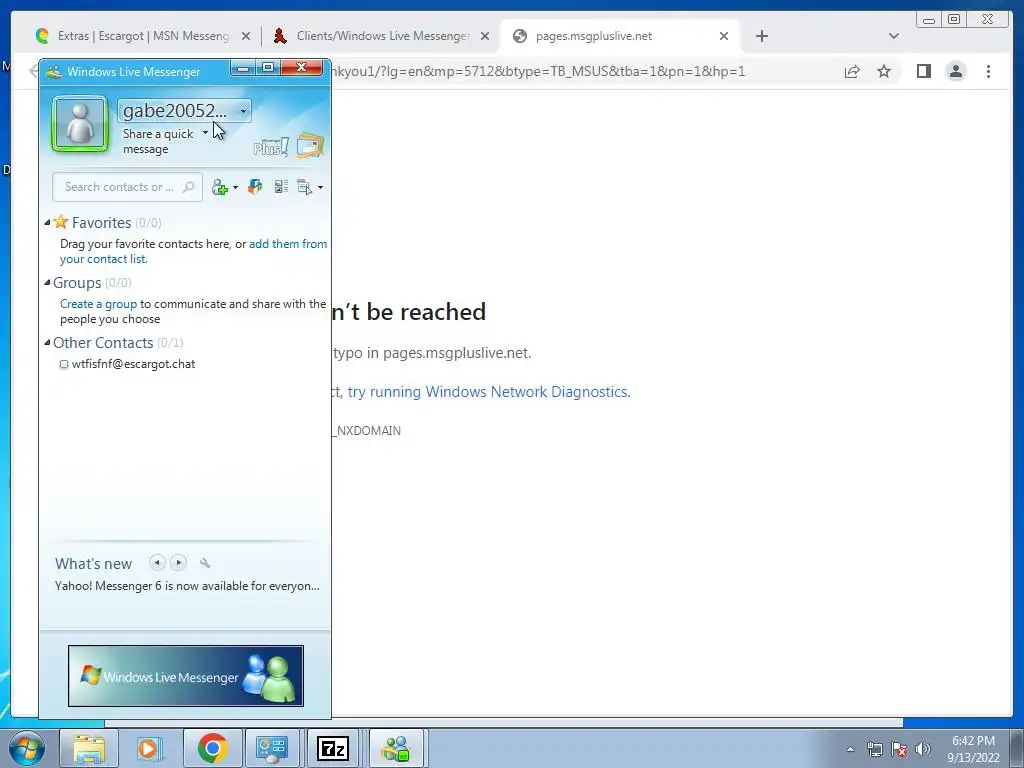Click the Favorites star icon
The image size is (1024, 768).
click(61, 222)
